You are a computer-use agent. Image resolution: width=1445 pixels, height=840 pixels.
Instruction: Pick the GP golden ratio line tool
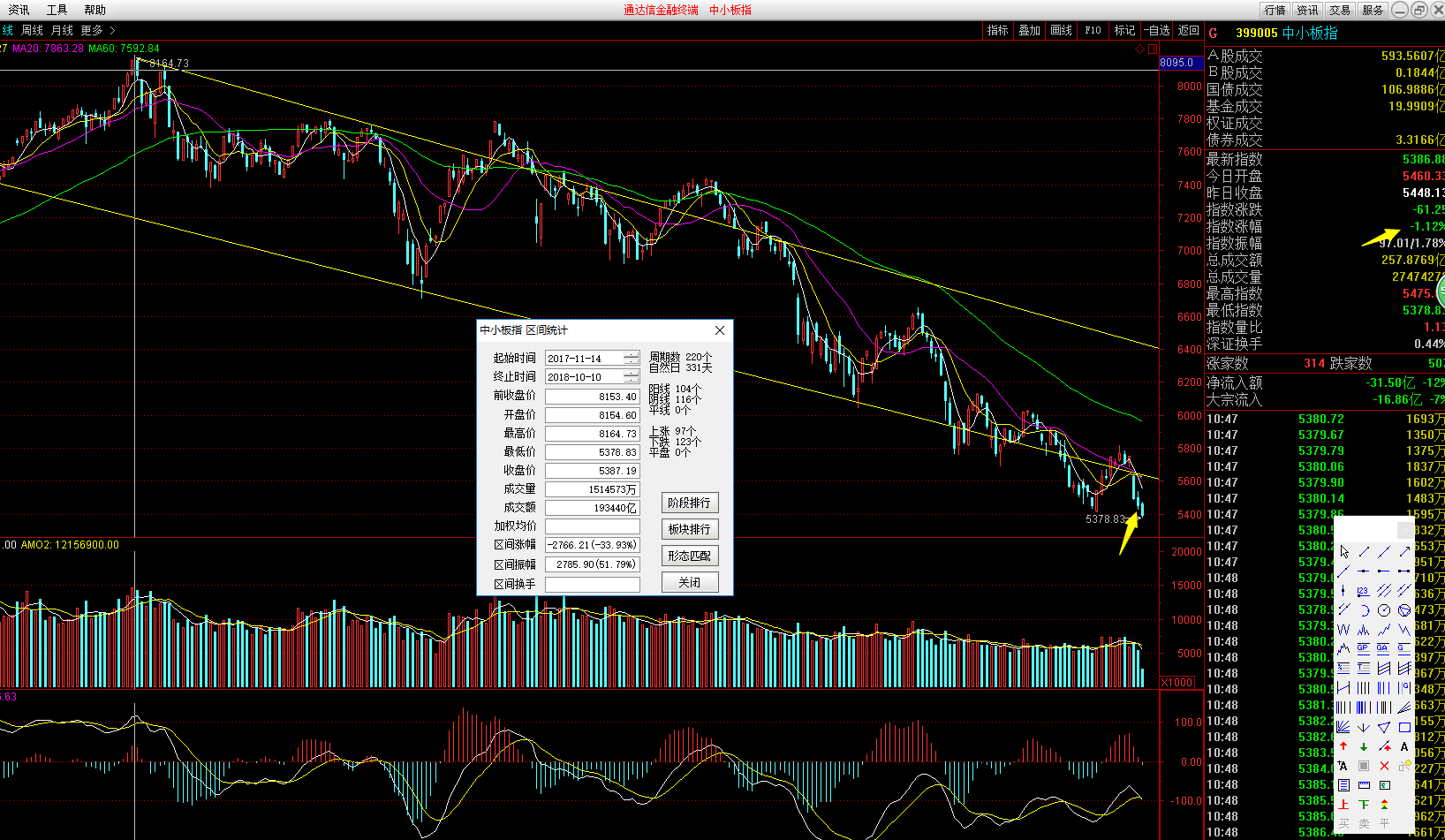[1364, 648]
